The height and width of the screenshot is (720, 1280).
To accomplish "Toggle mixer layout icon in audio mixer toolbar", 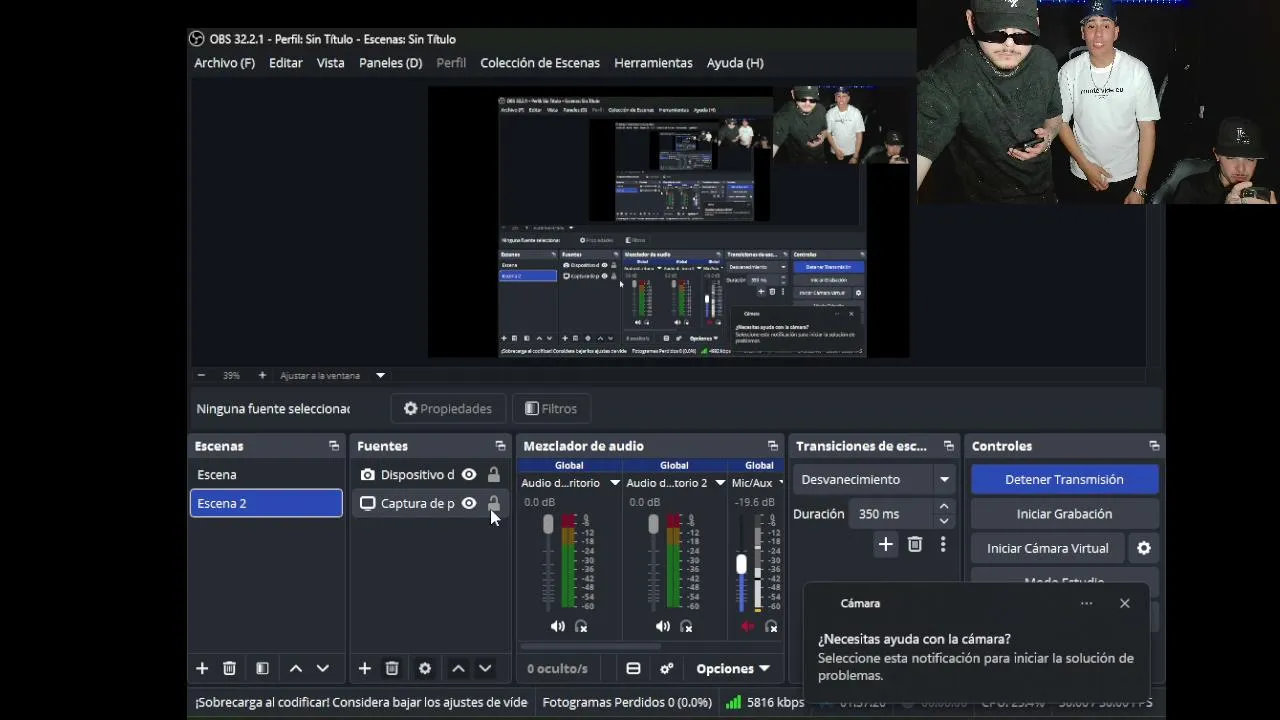I will 633,668.
